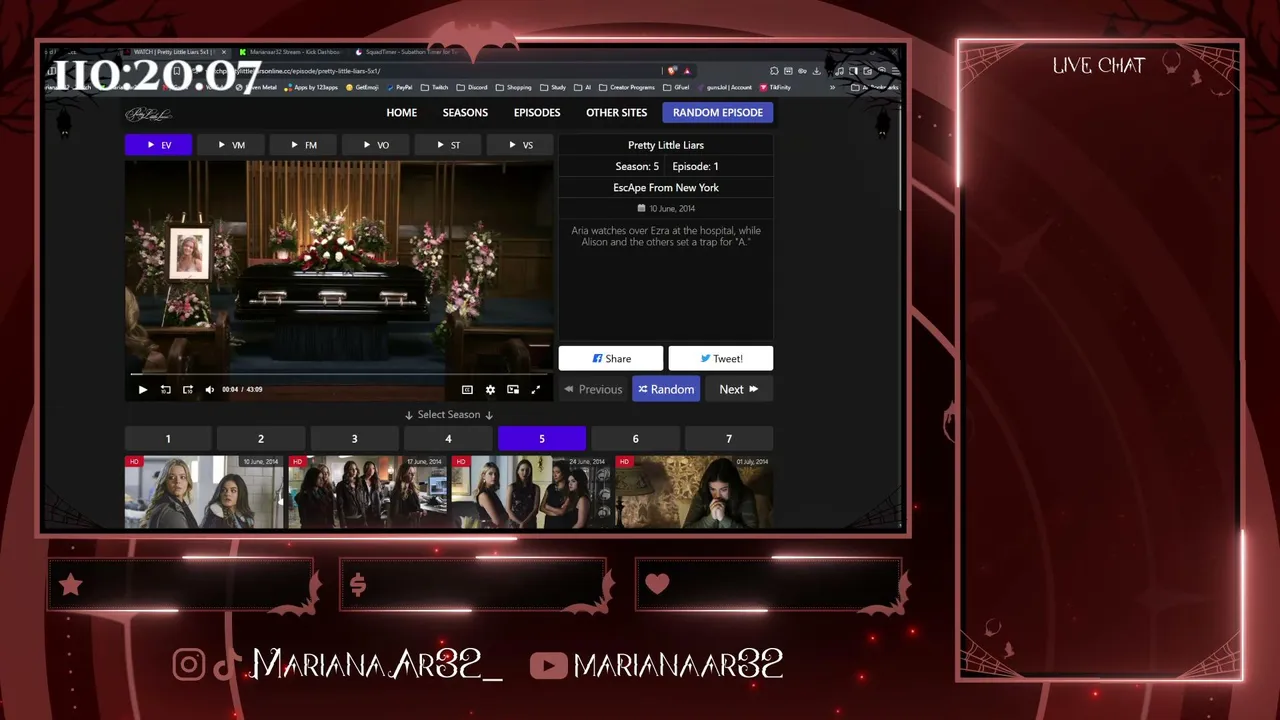Skip the video forward ten seconds
1280x720 pixels.
click(x=187, y=390)
